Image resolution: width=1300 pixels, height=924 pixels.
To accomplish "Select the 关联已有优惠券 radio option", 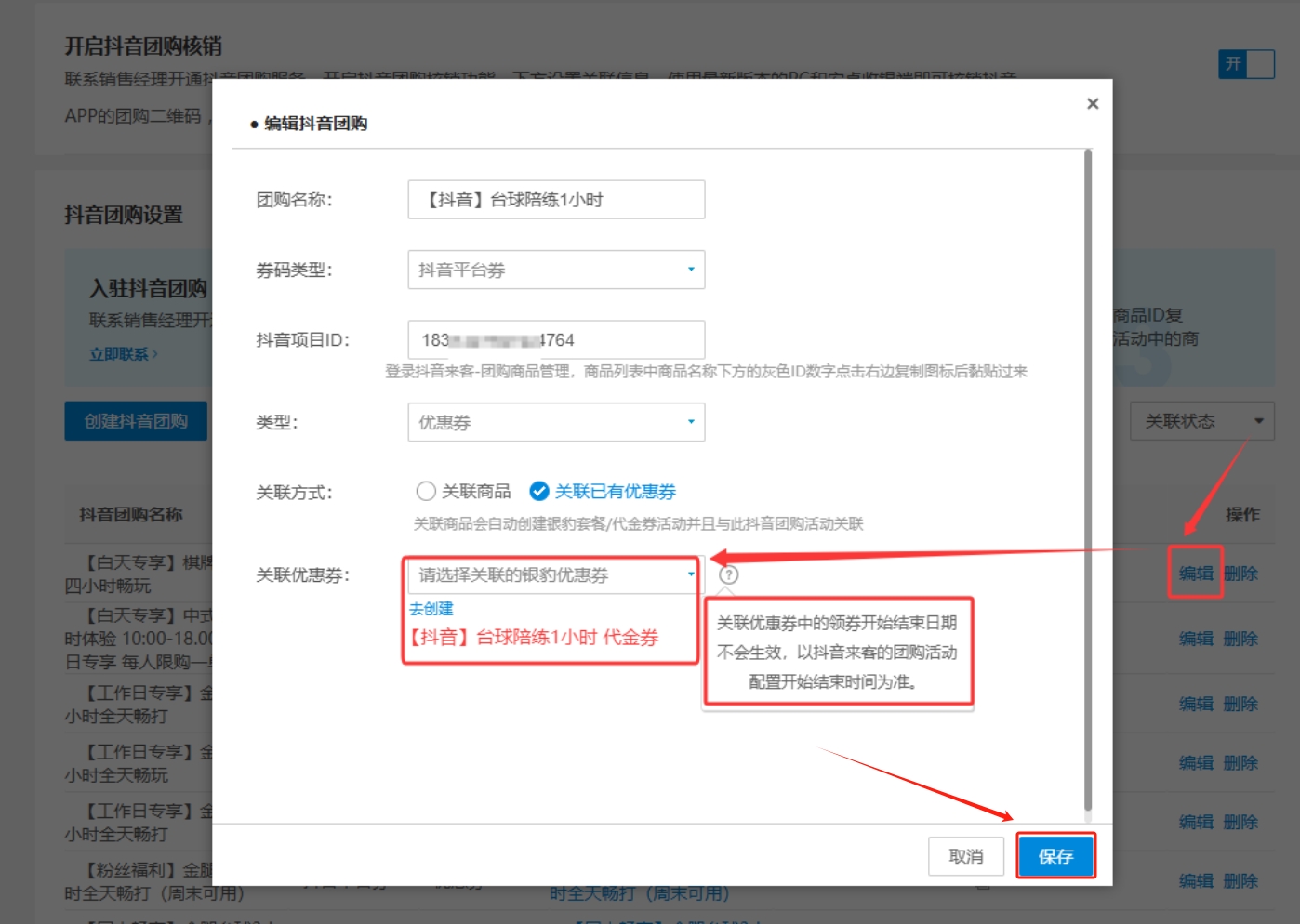I will point(603,491).
